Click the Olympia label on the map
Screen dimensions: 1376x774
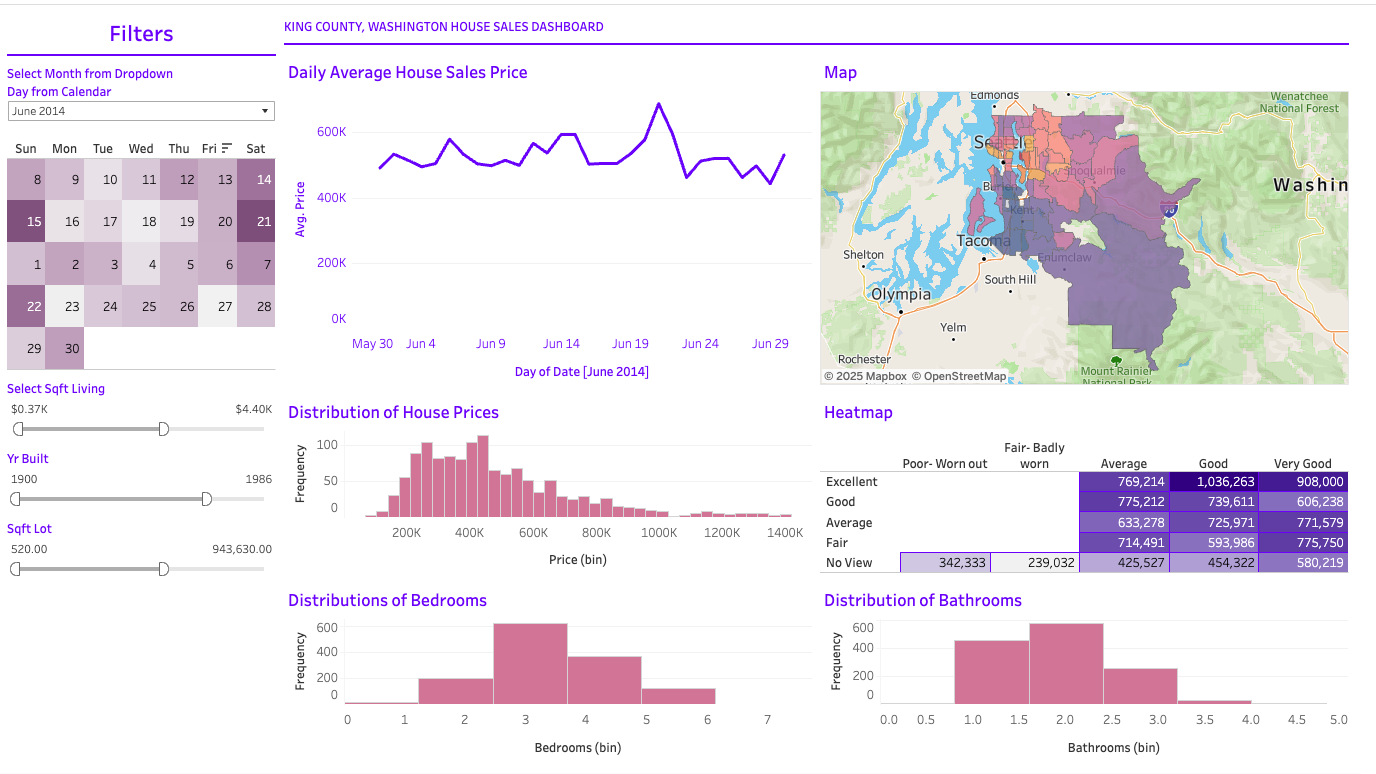click(x=901, y=295)
